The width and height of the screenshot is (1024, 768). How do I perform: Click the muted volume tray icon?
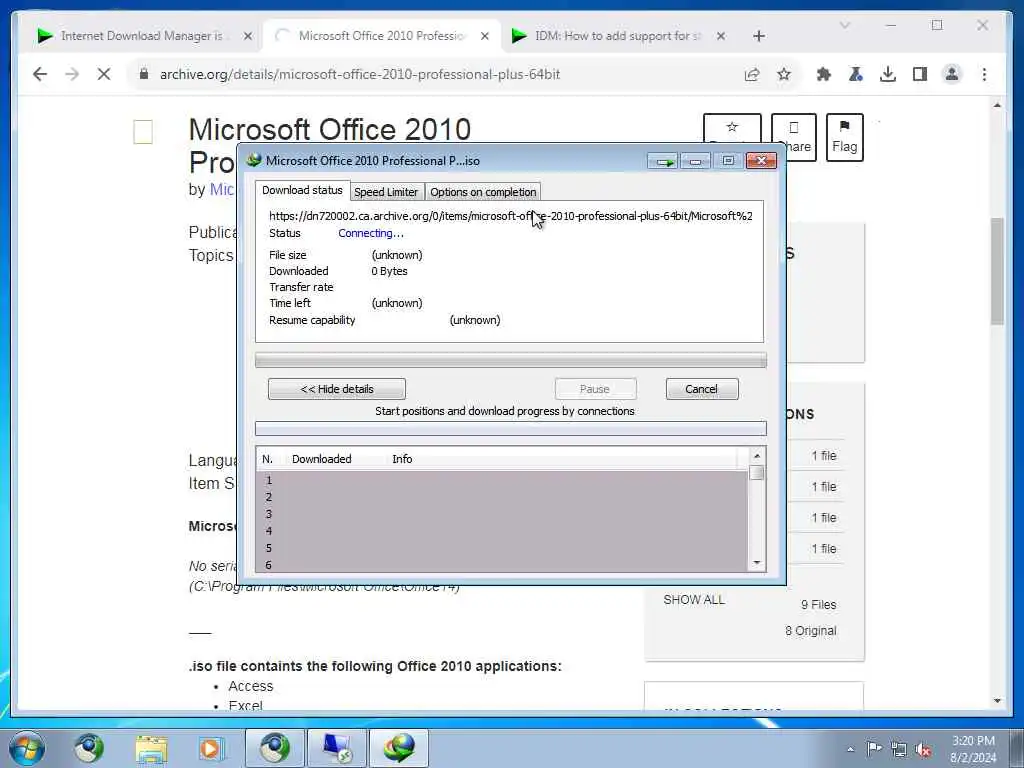click(923, 750)
